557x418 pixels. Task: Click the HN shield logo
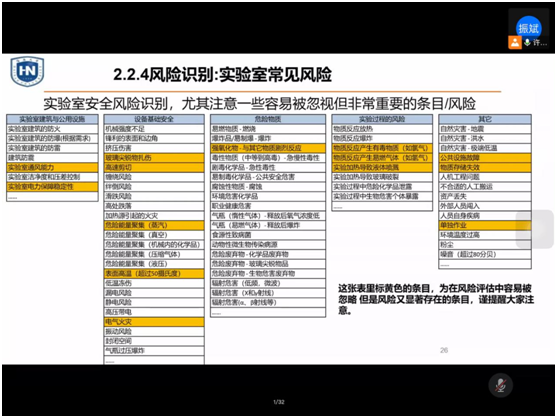tap(27, 71)
